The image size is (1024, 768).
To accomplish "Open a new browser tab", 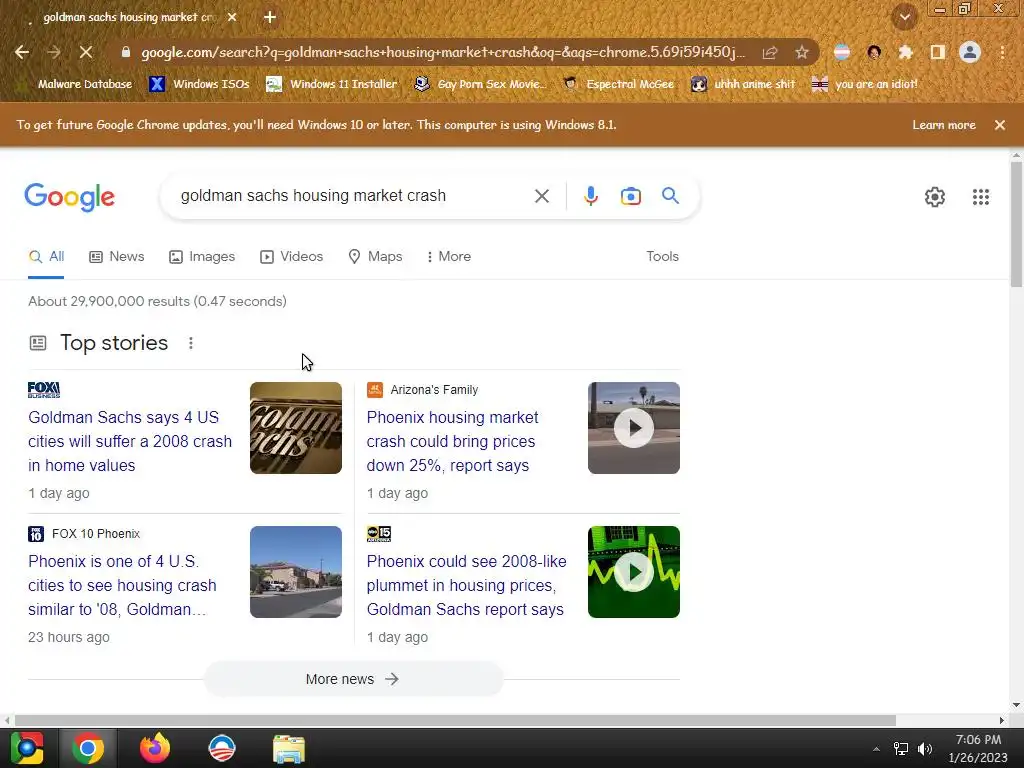I will (x=270, y=18).
